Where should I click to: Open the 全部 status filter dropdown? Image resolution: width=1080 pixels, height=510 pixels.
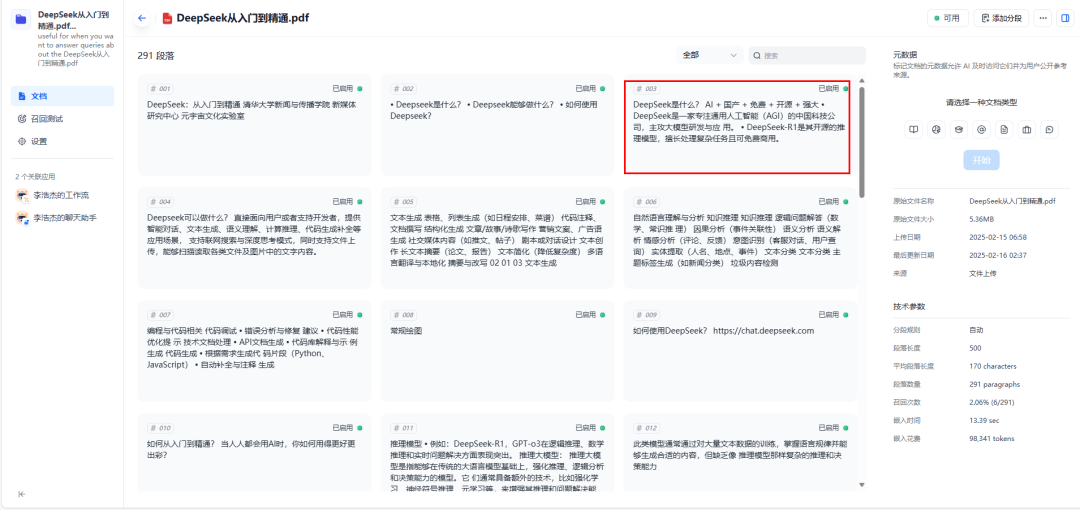point(709,56)
